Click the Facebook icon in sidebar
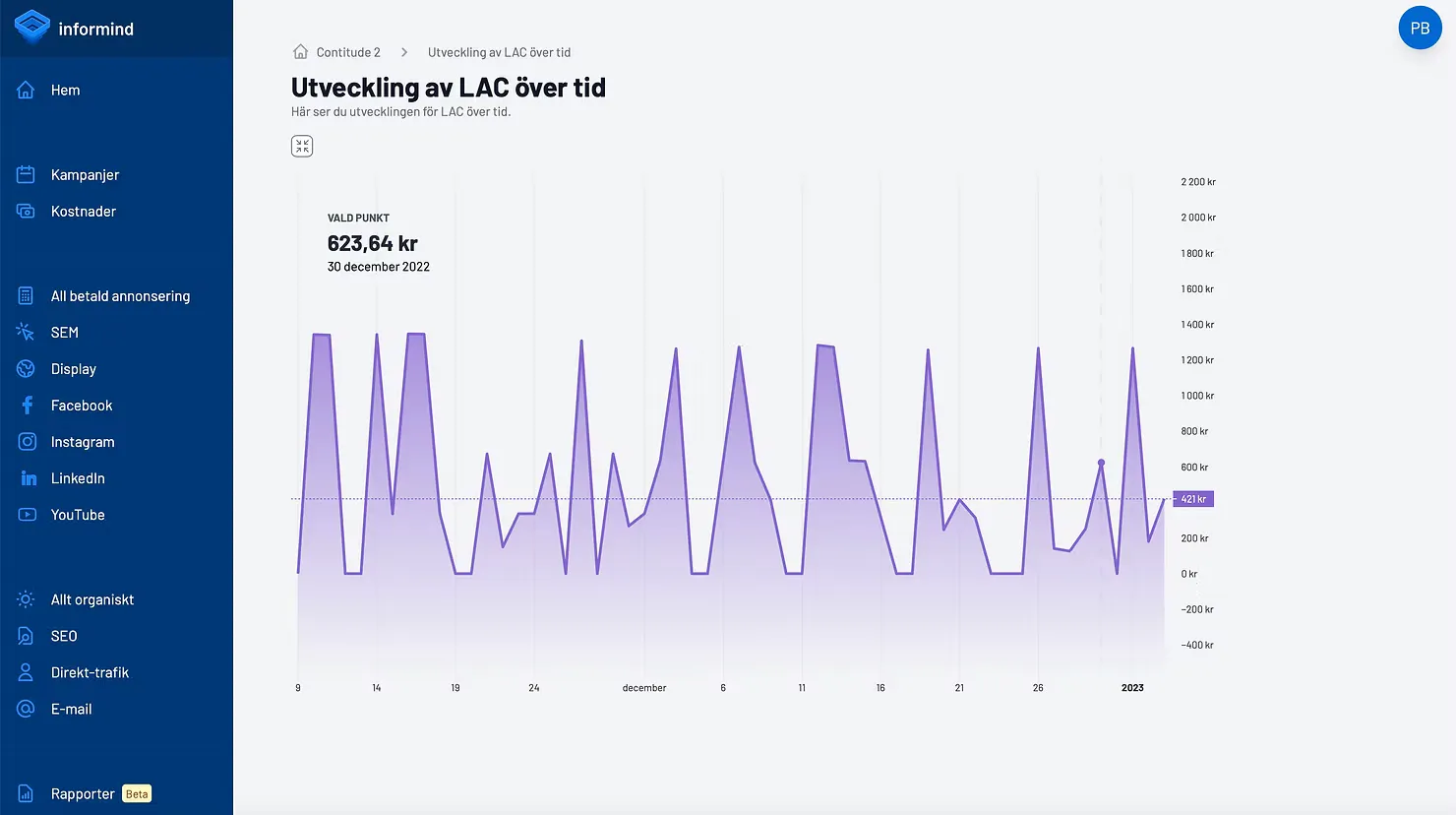Screen dimensions: 1456x815 coord(27,406)
